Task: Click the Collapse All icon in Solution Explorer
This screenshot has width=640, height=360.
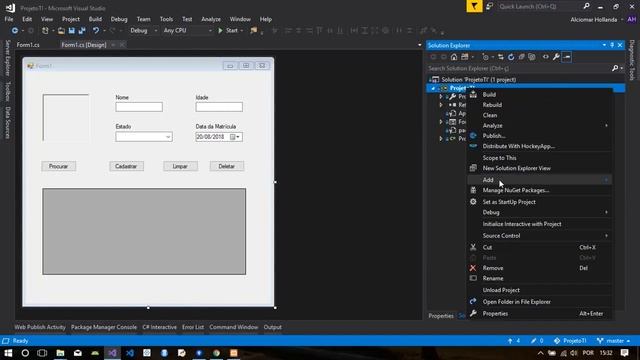Action: click(521, 57)
